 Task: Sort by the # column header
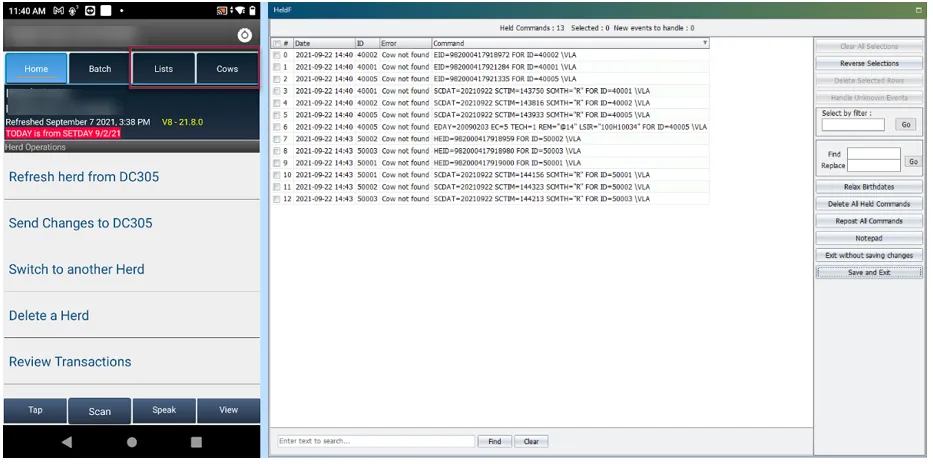coord(287,43)
